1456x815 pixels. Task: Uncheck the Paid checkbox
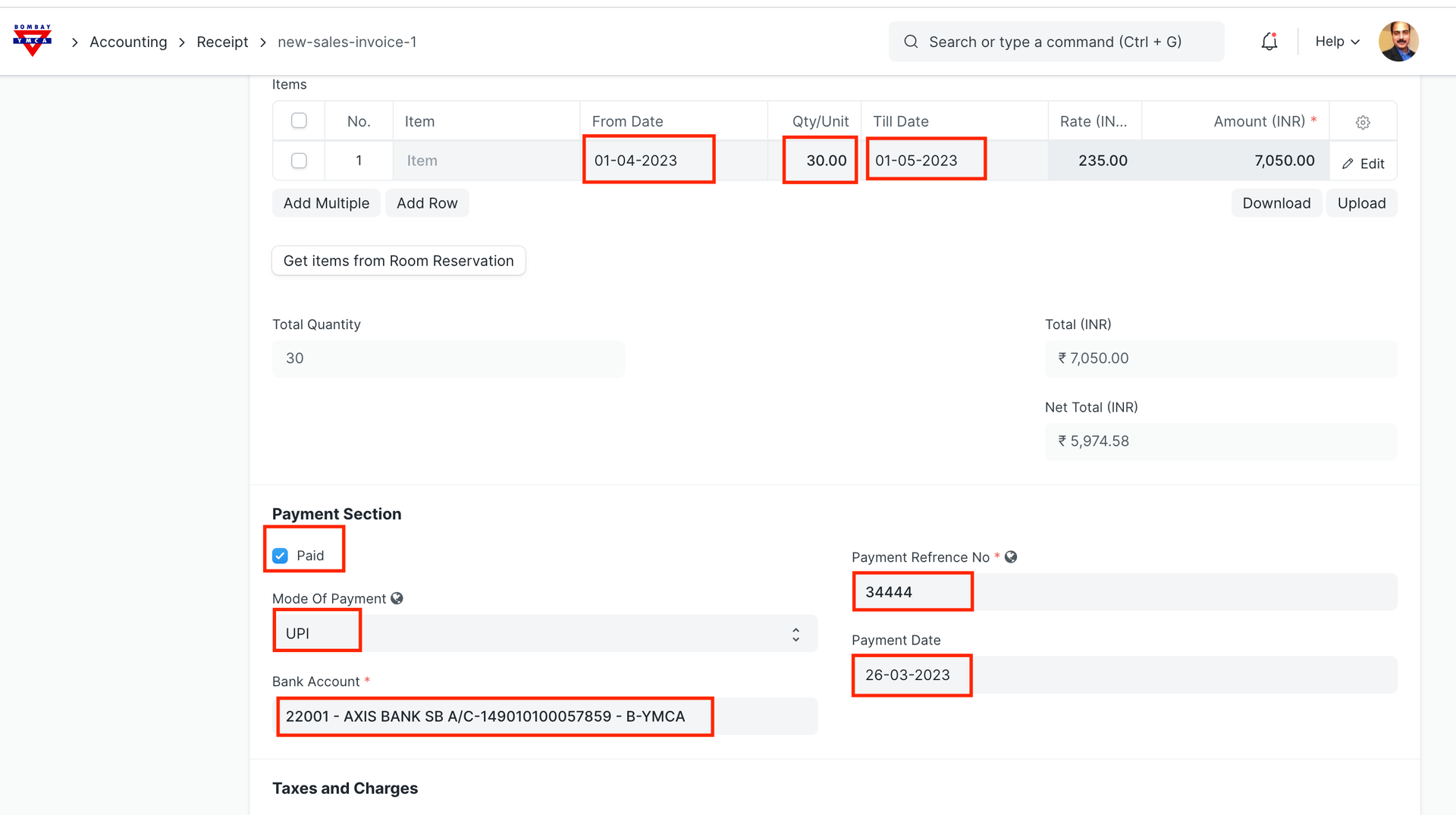click(x=281, y=556)
